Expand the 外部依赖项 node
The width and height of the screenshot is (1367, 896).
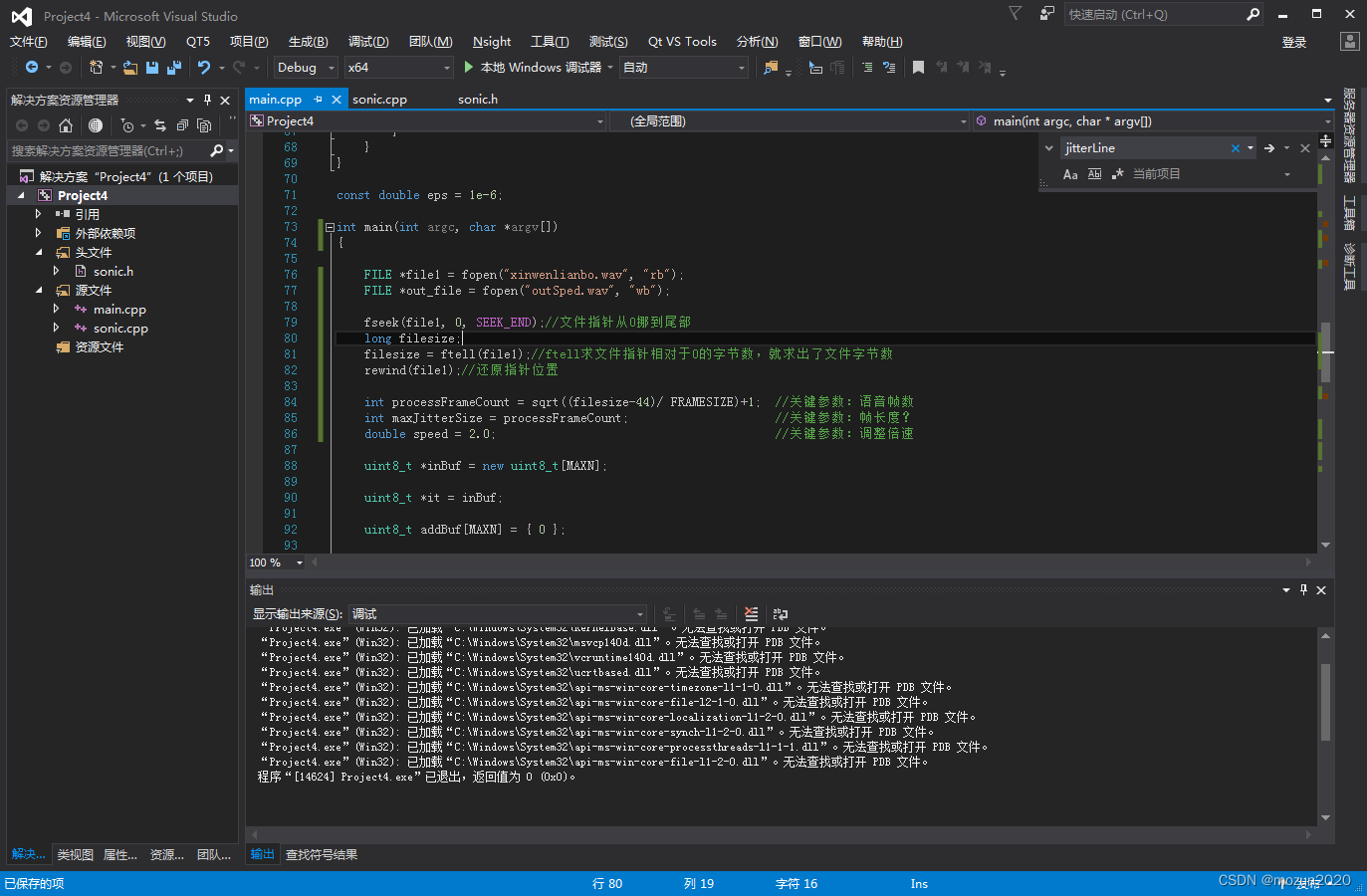point(39,233)
